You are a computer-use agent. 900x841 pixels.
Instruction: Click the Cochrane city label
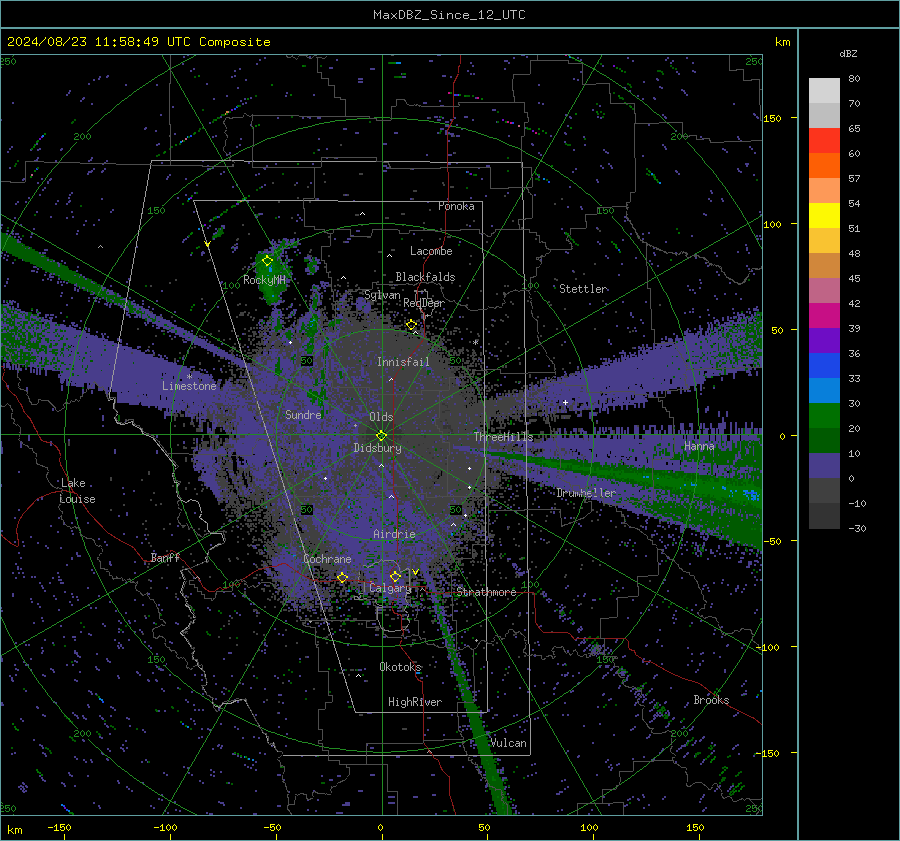327,559
